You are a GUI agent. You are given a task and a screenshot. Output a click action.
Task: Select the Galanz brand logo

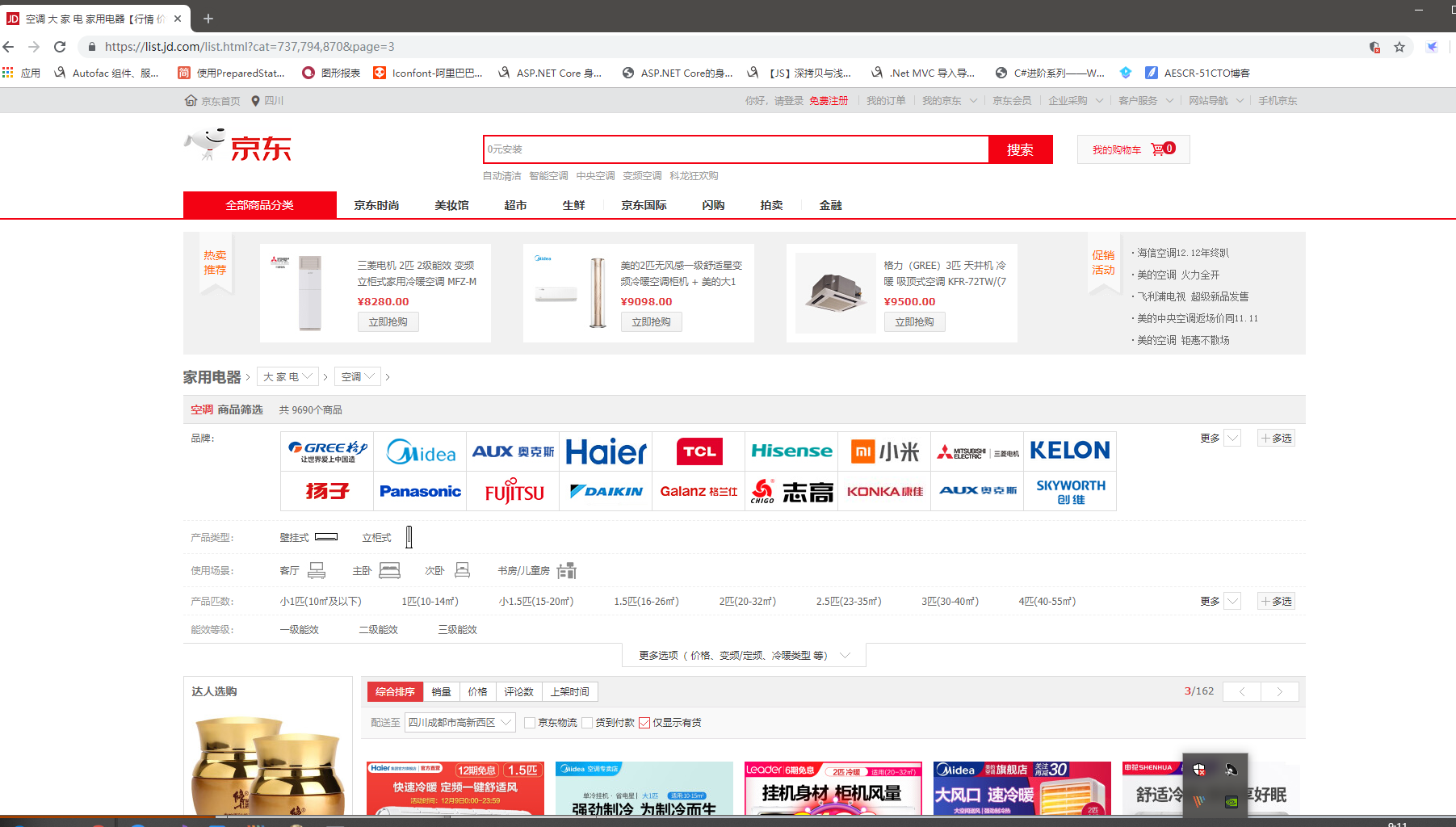pos(699,491)
